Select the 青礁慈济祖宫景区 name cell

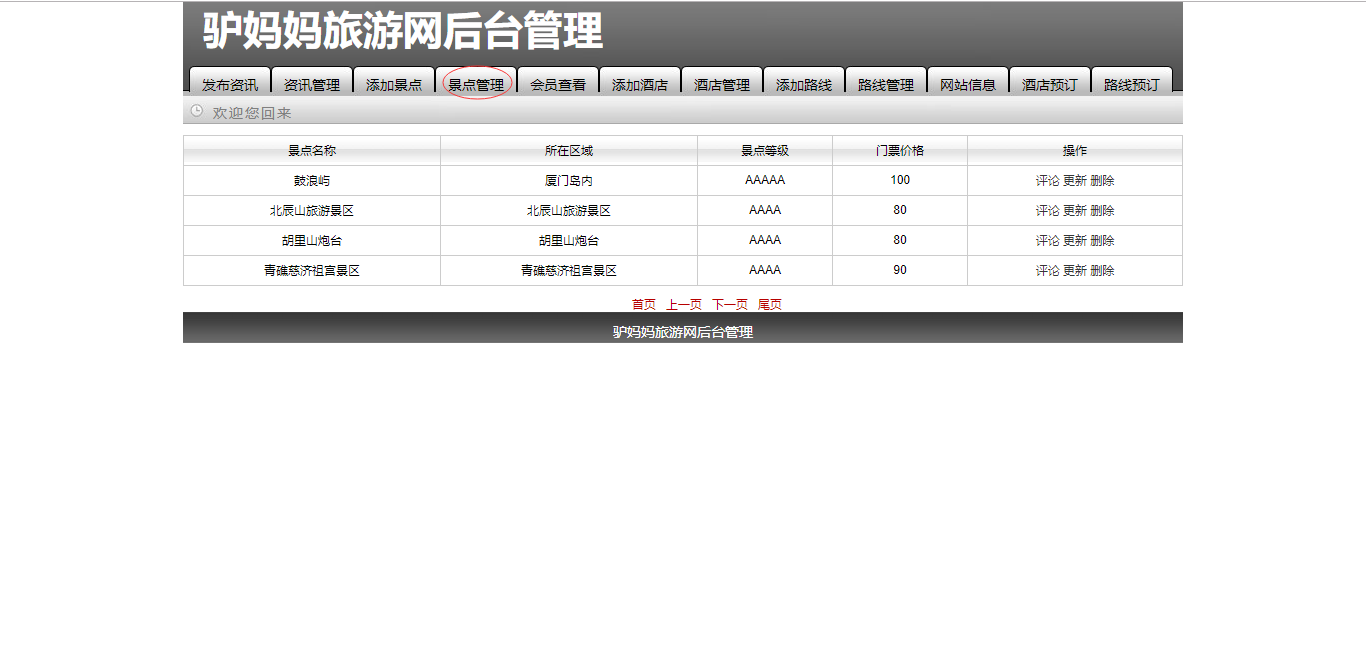coord(312,271)
